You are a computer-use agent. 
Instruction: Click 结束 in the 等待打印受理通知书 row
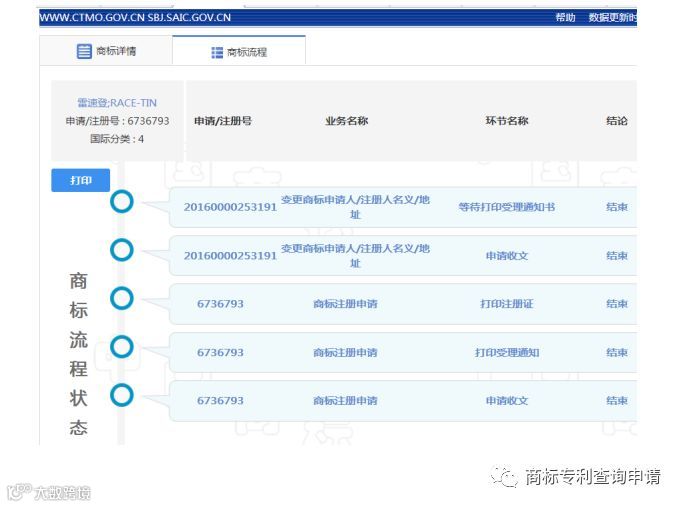pyautogui.click(x=617, y=207)
